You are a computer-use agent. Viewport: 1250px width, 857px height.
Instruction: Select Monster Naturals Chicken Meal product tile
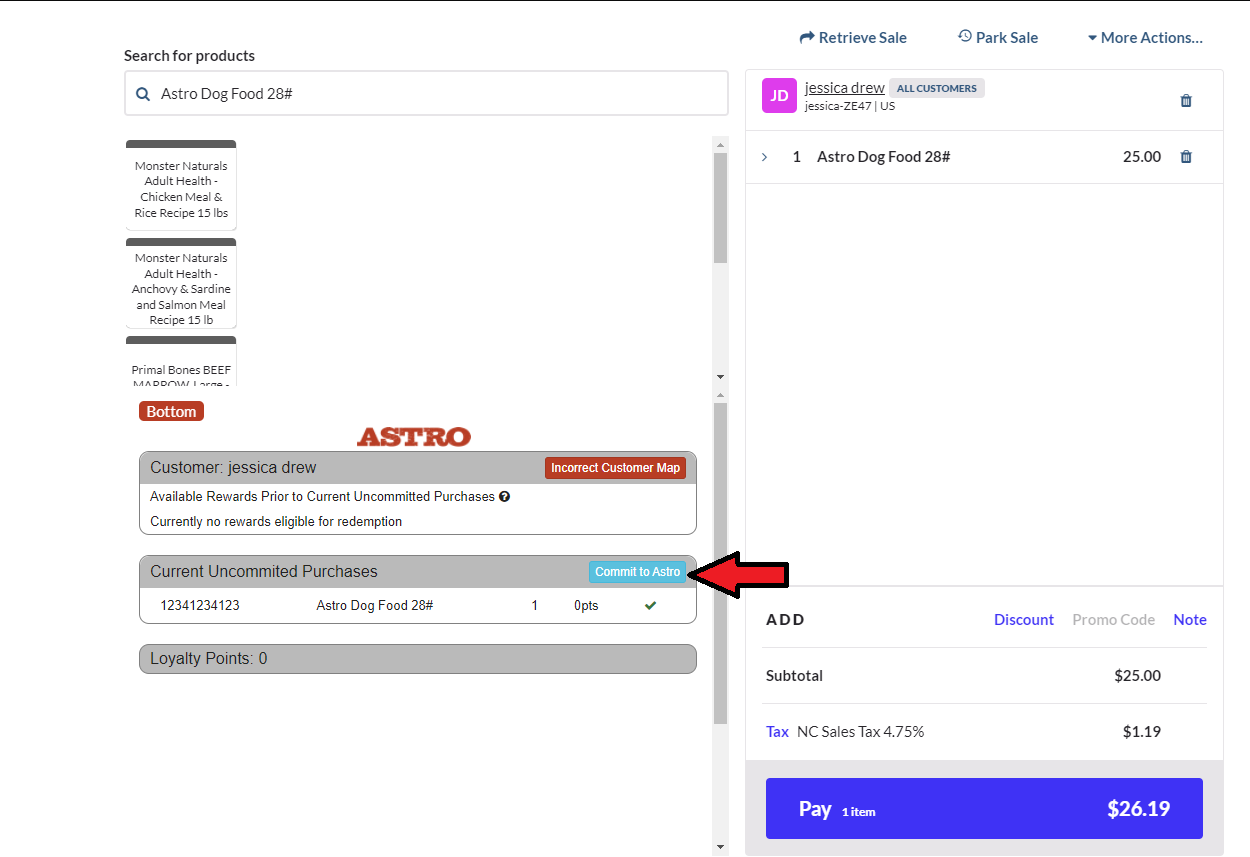pyautogui.click(x=181, y=189)
